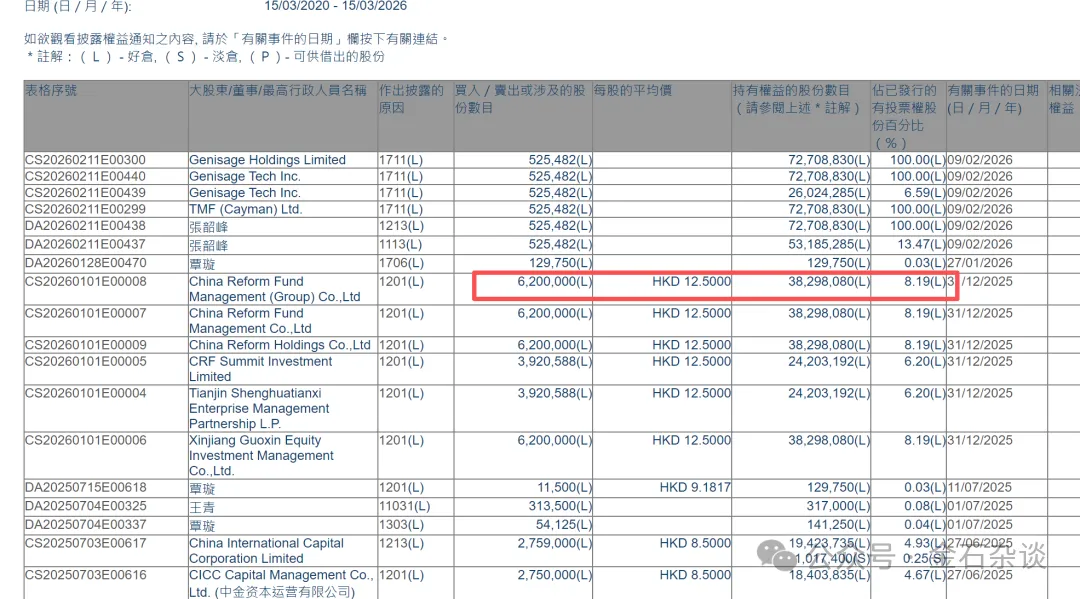This screenshot has width=1080, height=599.
Task: Click event date 11/07/2025
Action: click(x=979, y=487)
